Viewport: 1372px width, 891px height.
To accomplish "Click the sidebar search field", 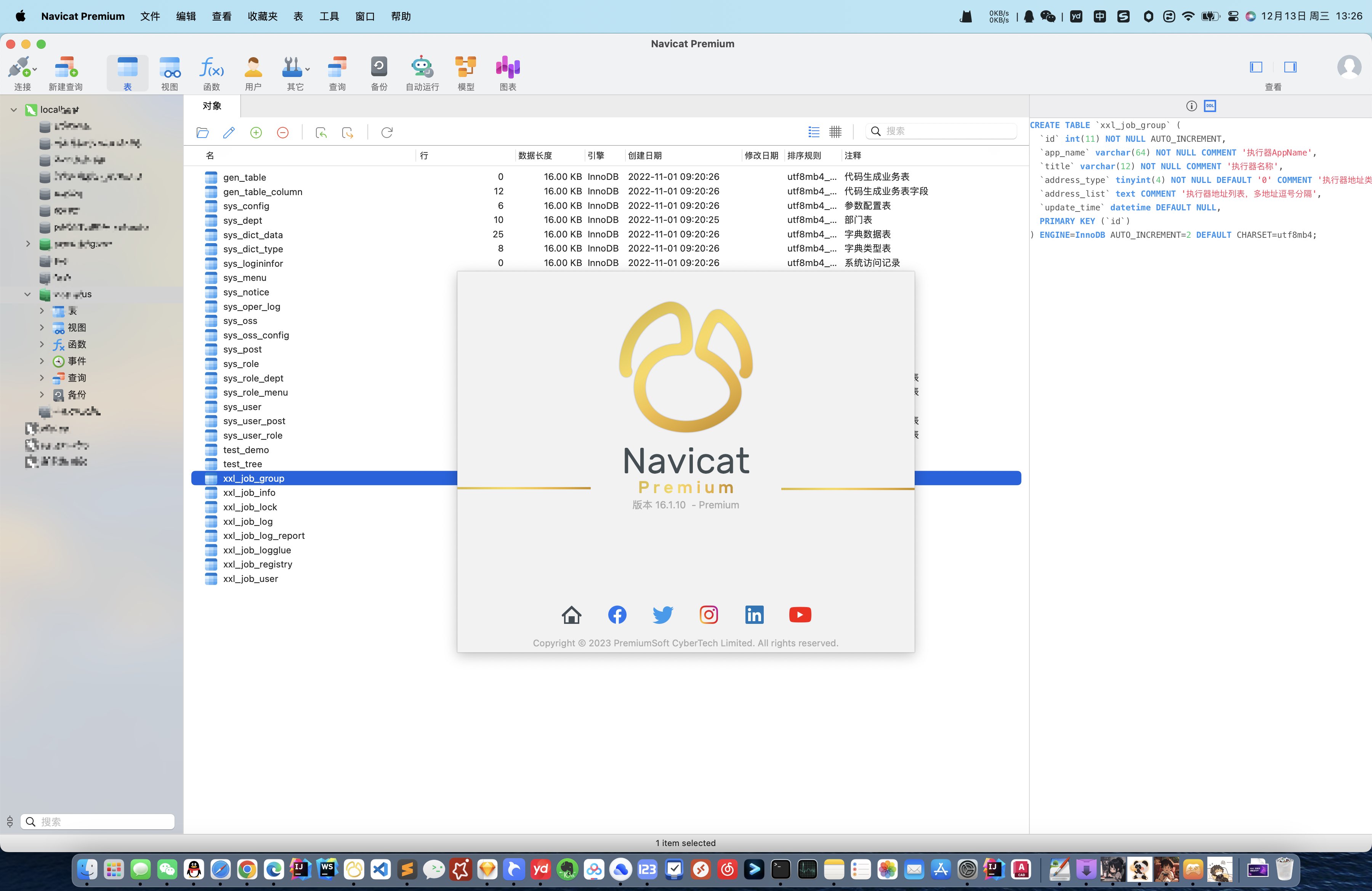I will click(98, 821).
